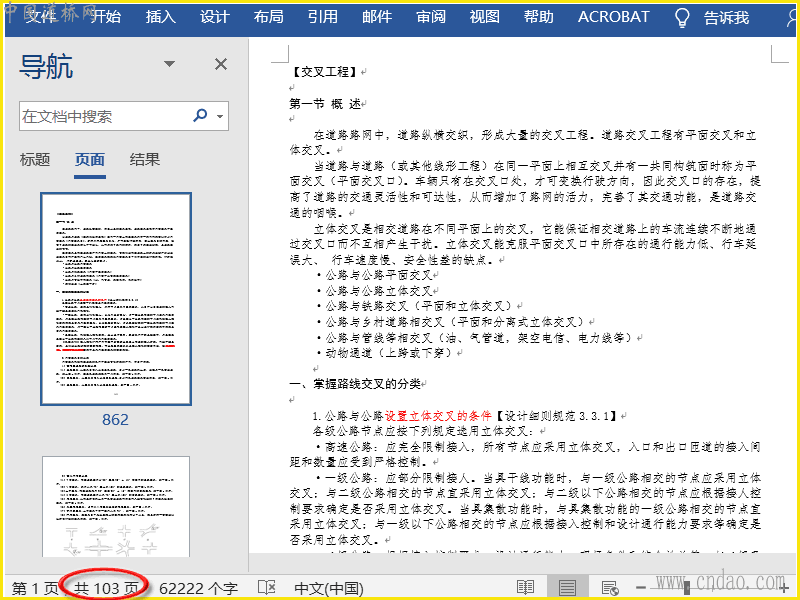Click the text 【设计细则规范 3.3.1】
This screenshot has height=600, width=800.
click(x=556, y=416)
